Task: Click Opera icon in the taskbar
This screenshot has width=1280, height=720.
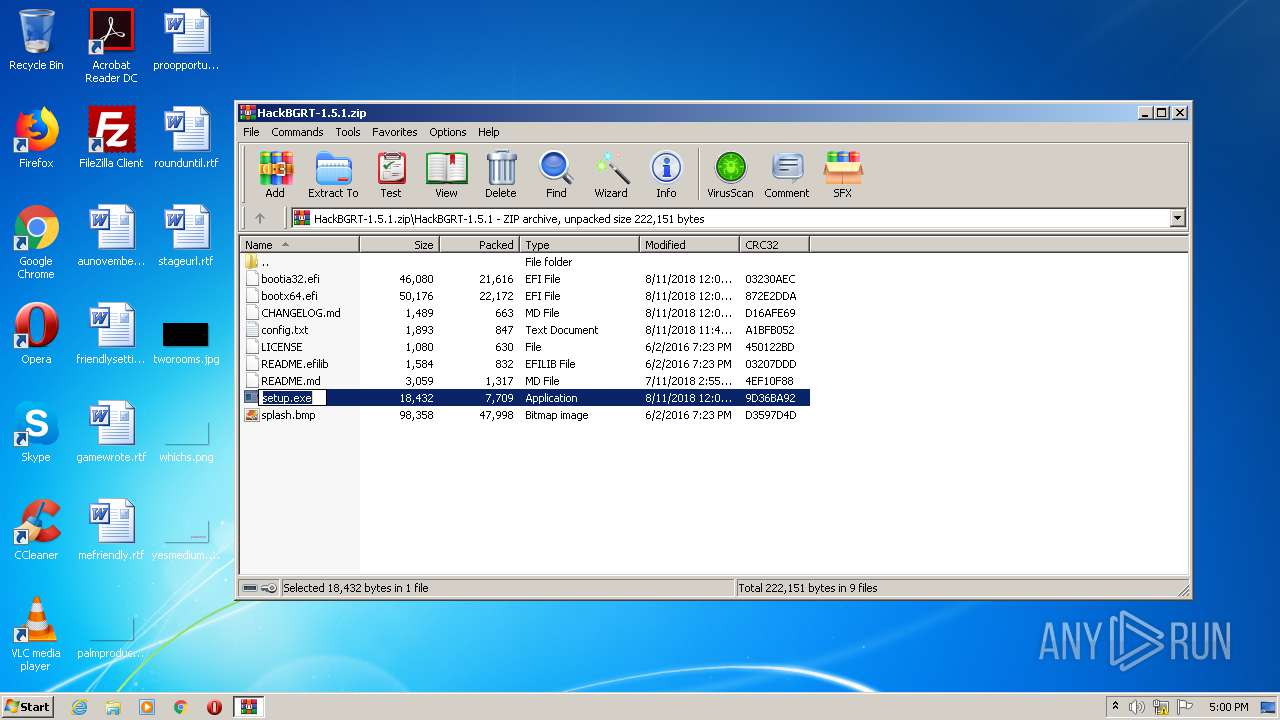Action: tap(214, 707)
